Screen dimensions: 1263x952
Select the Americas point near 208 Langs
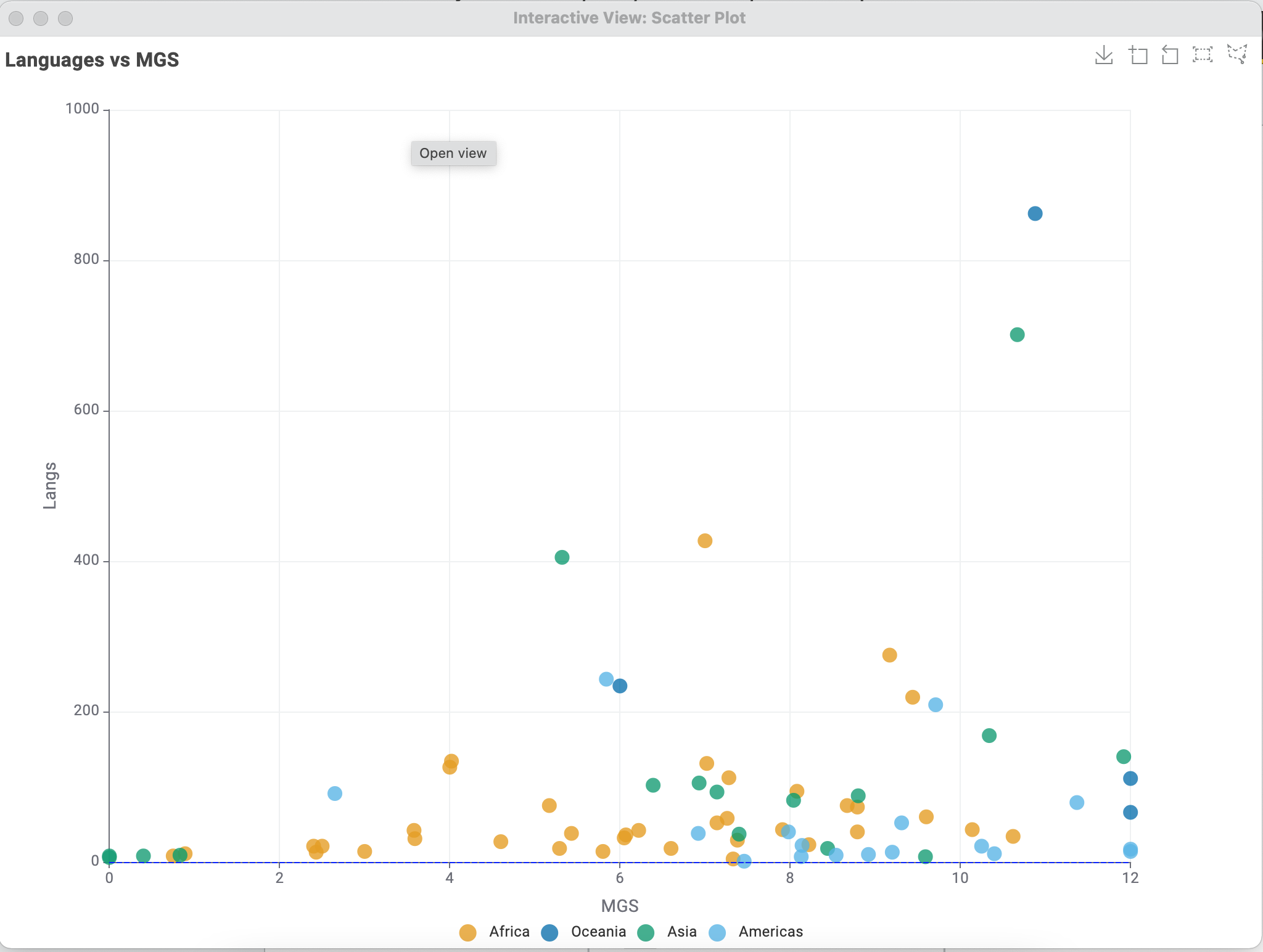[x=936, y=705]
